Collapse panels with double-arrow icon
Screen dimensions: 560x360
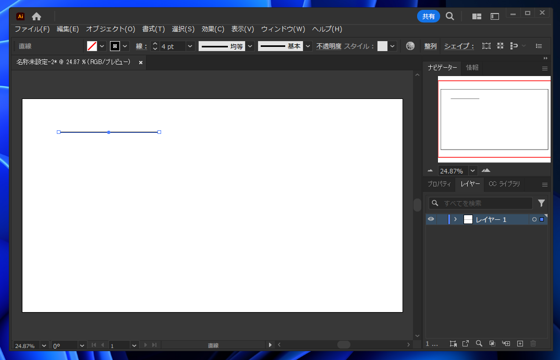click(545, 58)
